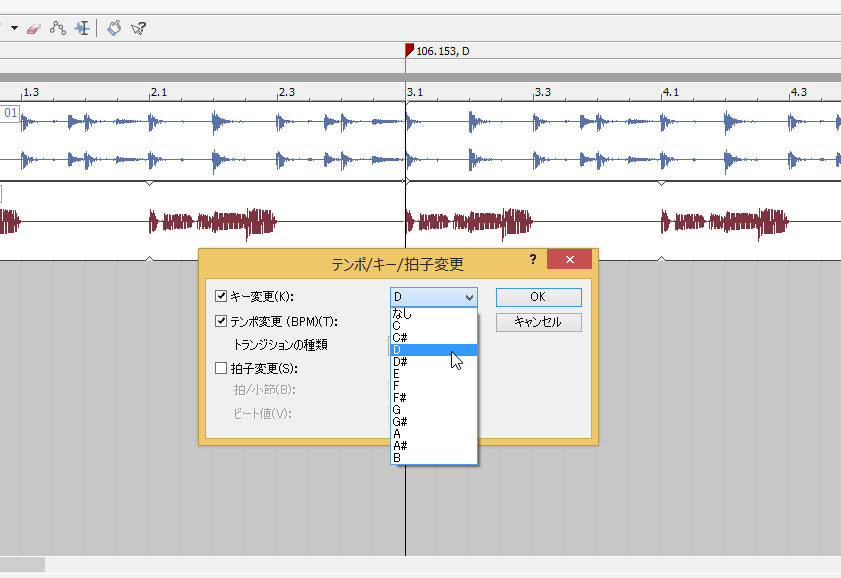This screenshot has width=841, height=578.
Task: Toggle the テンポ変更 (BPM)(T) checkbox
Action: (220, 321)
